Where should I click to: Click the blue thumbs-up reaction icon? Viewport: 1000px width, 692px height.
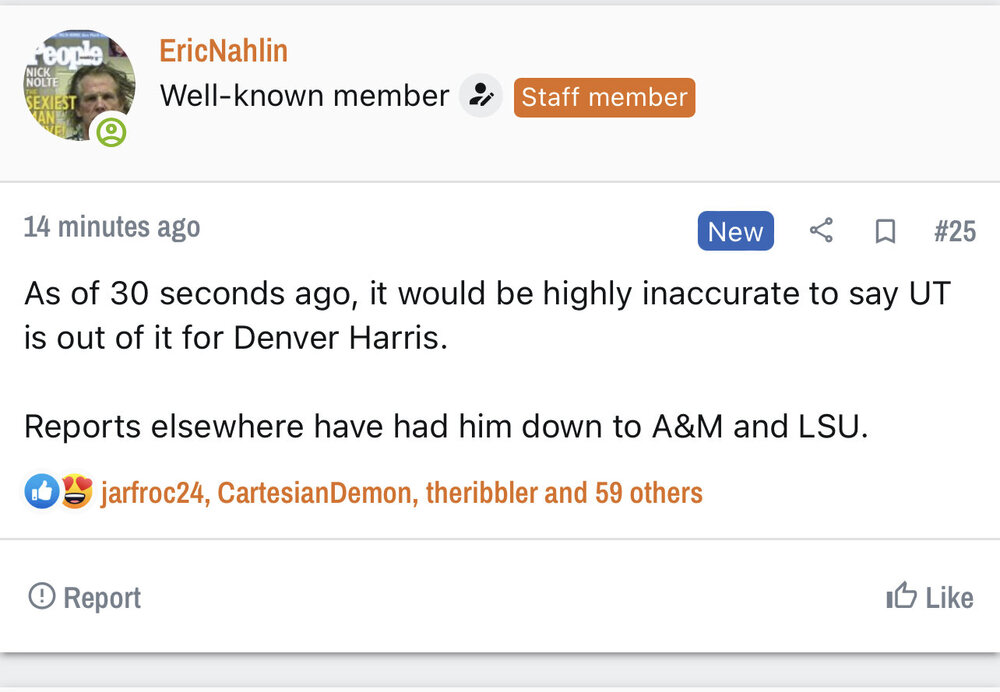pos(42,492)
